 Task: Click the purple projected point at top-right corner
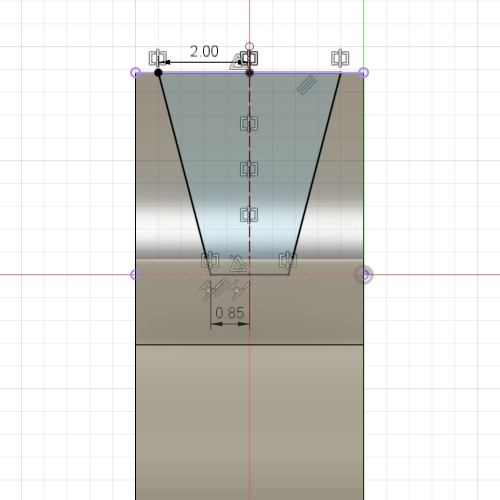click(x=364, y=73)
